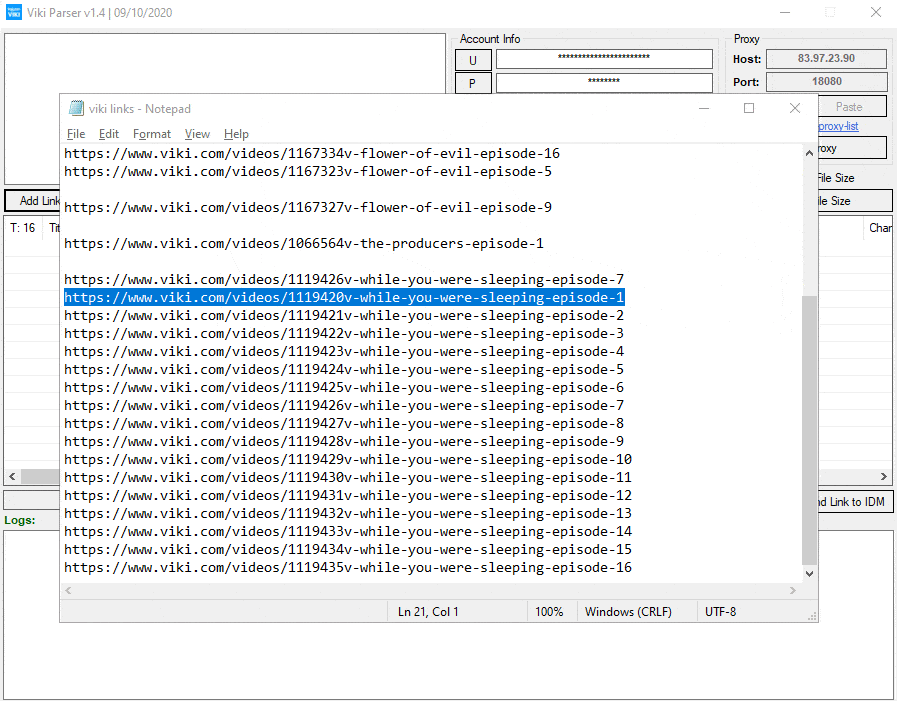Click the flower-of-evil-episode-9 link line
Image resolution: width=897 pixels, height=701 pixels.
point(308,207)
